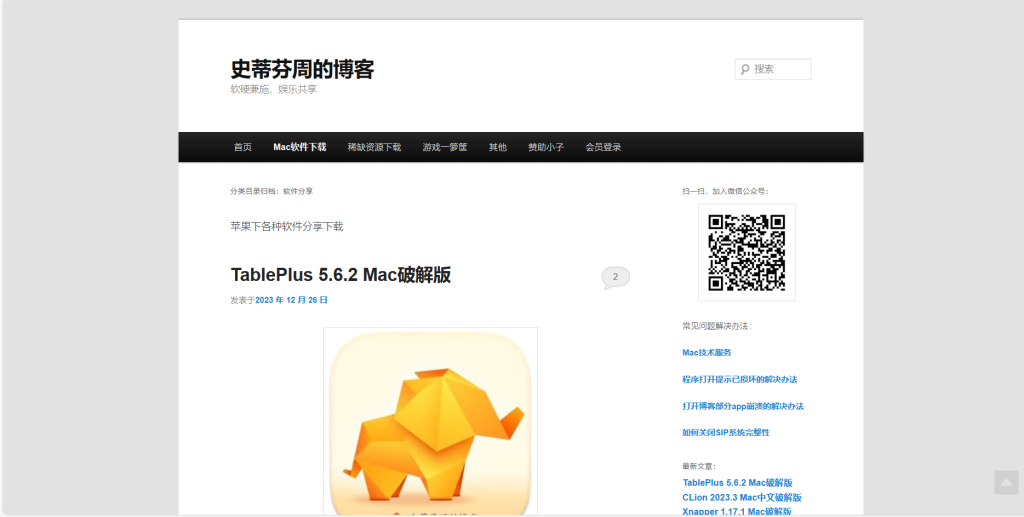Open the Mac技术服务 sidebar link
The height and width of the screenshot is (517, 1024).
707,352
